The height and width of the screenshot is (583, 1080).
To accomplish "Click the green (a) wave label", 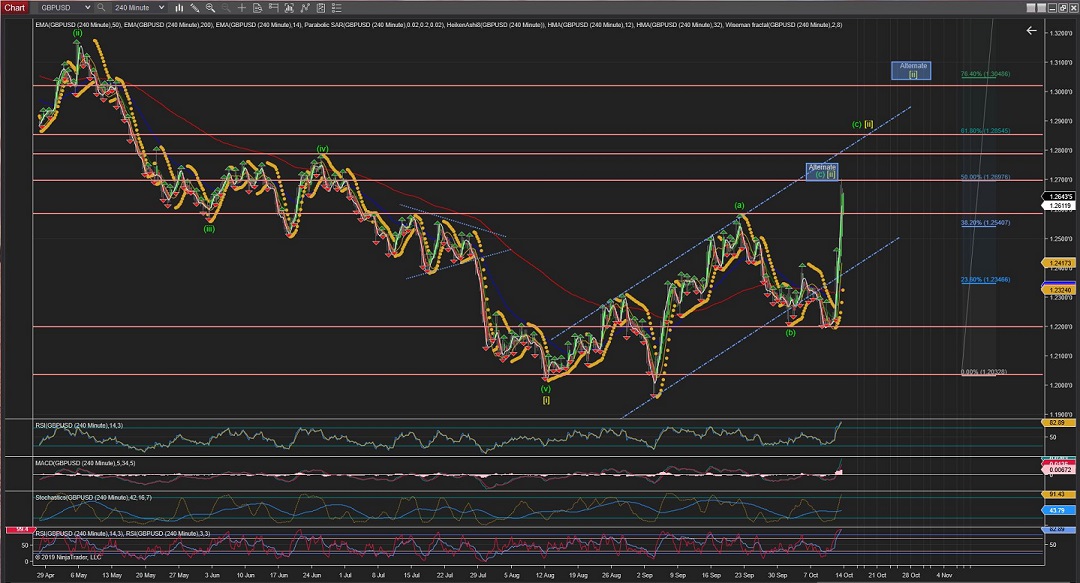I will pyautogui.click(x=740, y=205).
